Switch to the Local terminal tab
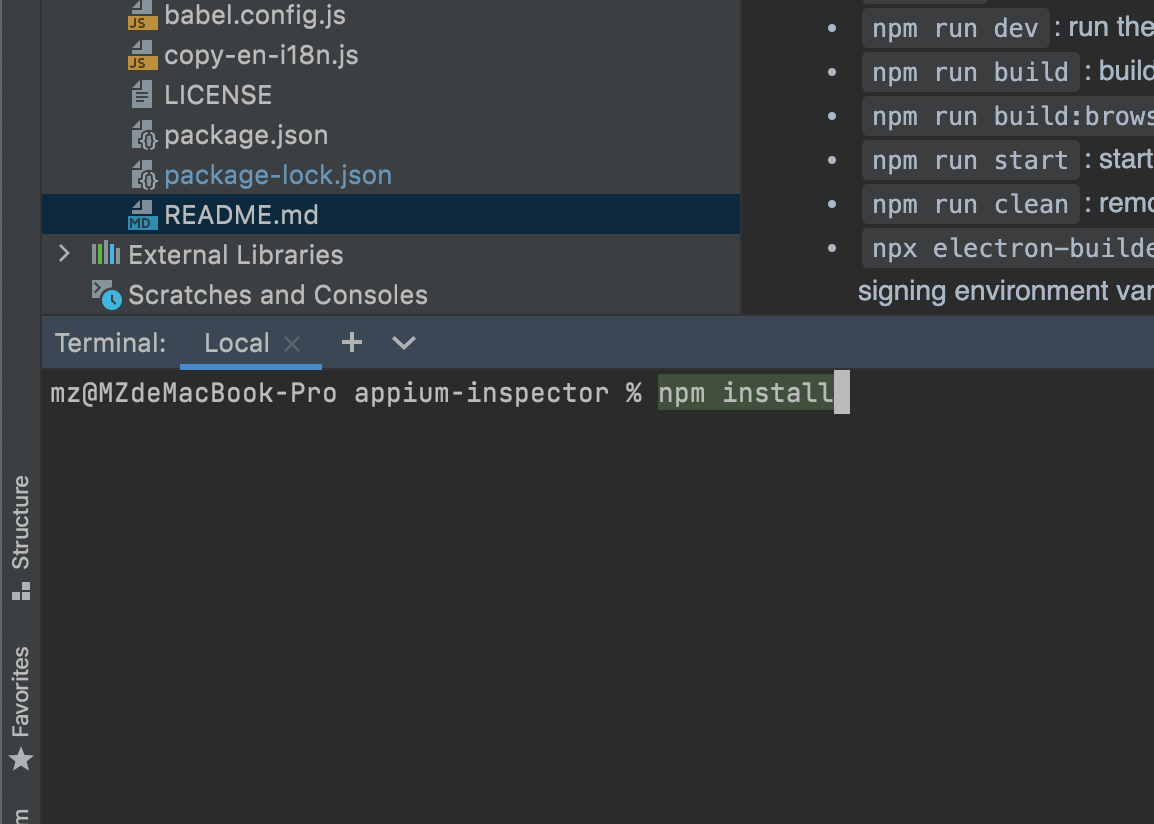This screenshot has width=1154, height=824. pyautogui.click(x=236, y=343)
